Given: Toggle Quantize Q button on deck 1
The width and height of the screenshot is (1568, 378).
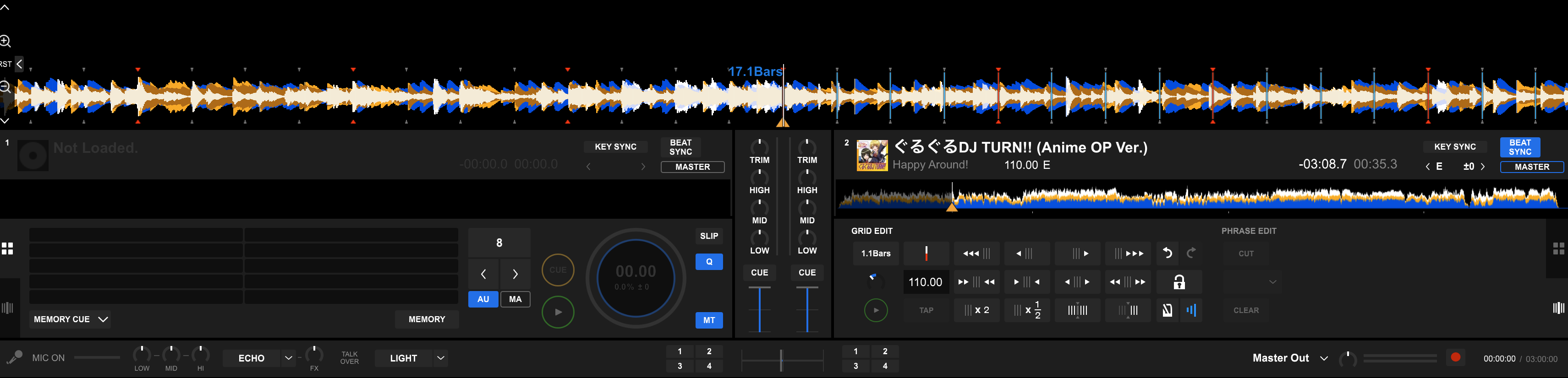Looking at the screenshot, I should tap(709, 262).
